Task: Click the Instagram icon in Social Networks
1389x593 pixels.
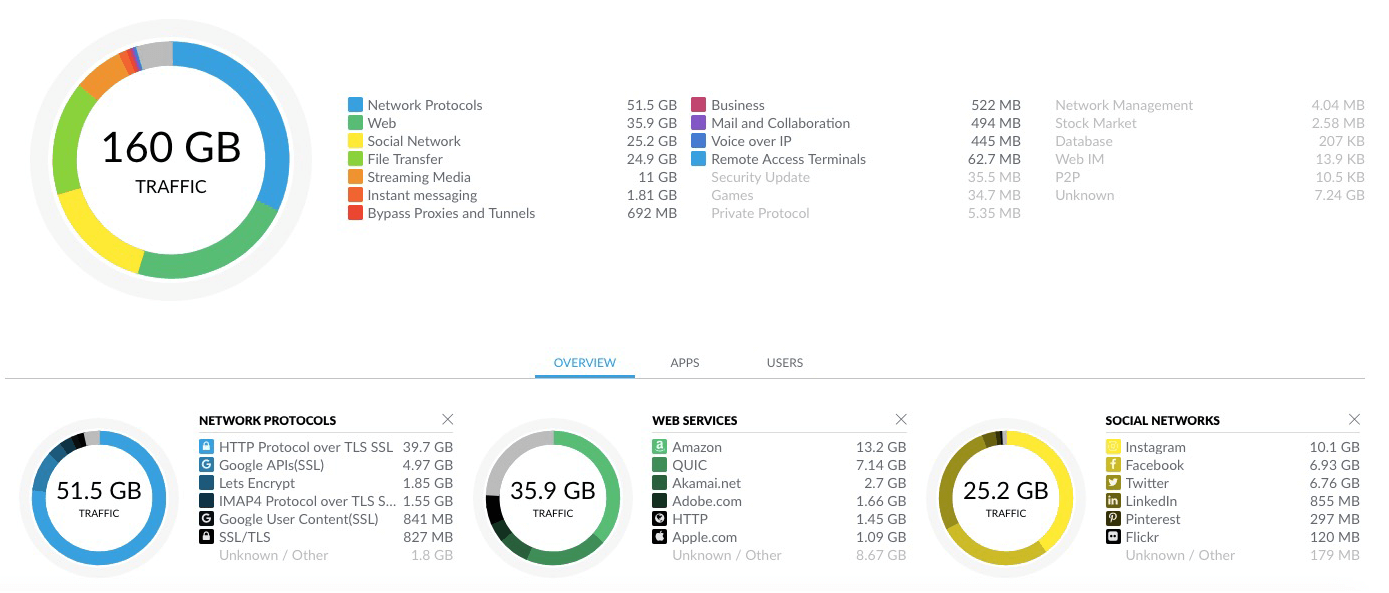Action: coord(1113,447)
